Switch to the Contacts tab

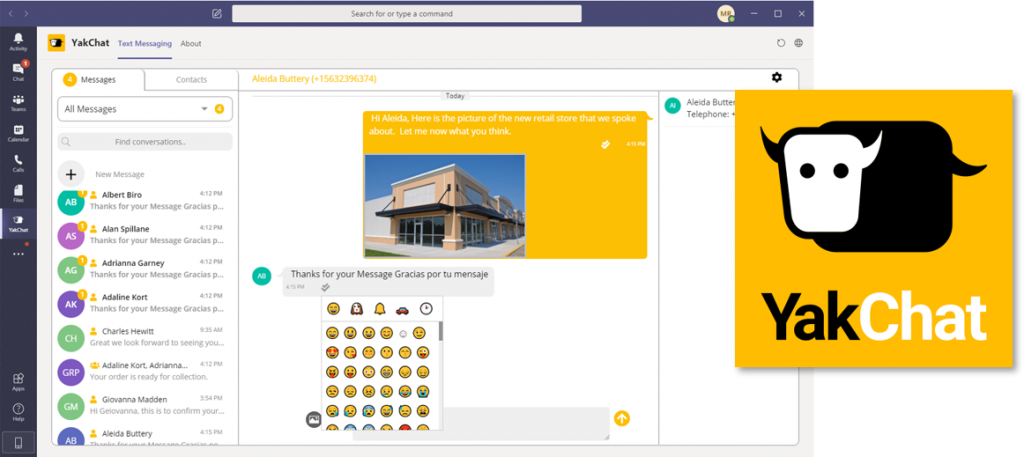(x=191, y=80)
